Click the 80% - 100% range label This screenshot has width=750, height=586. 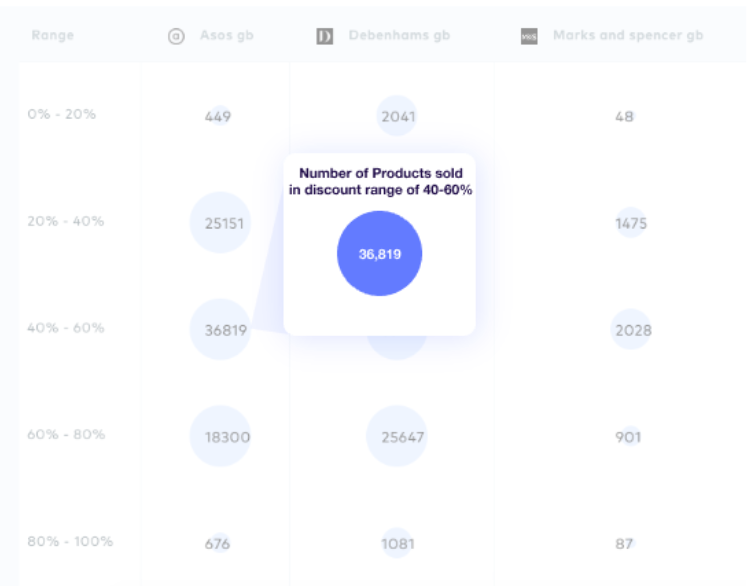(70, 542)
